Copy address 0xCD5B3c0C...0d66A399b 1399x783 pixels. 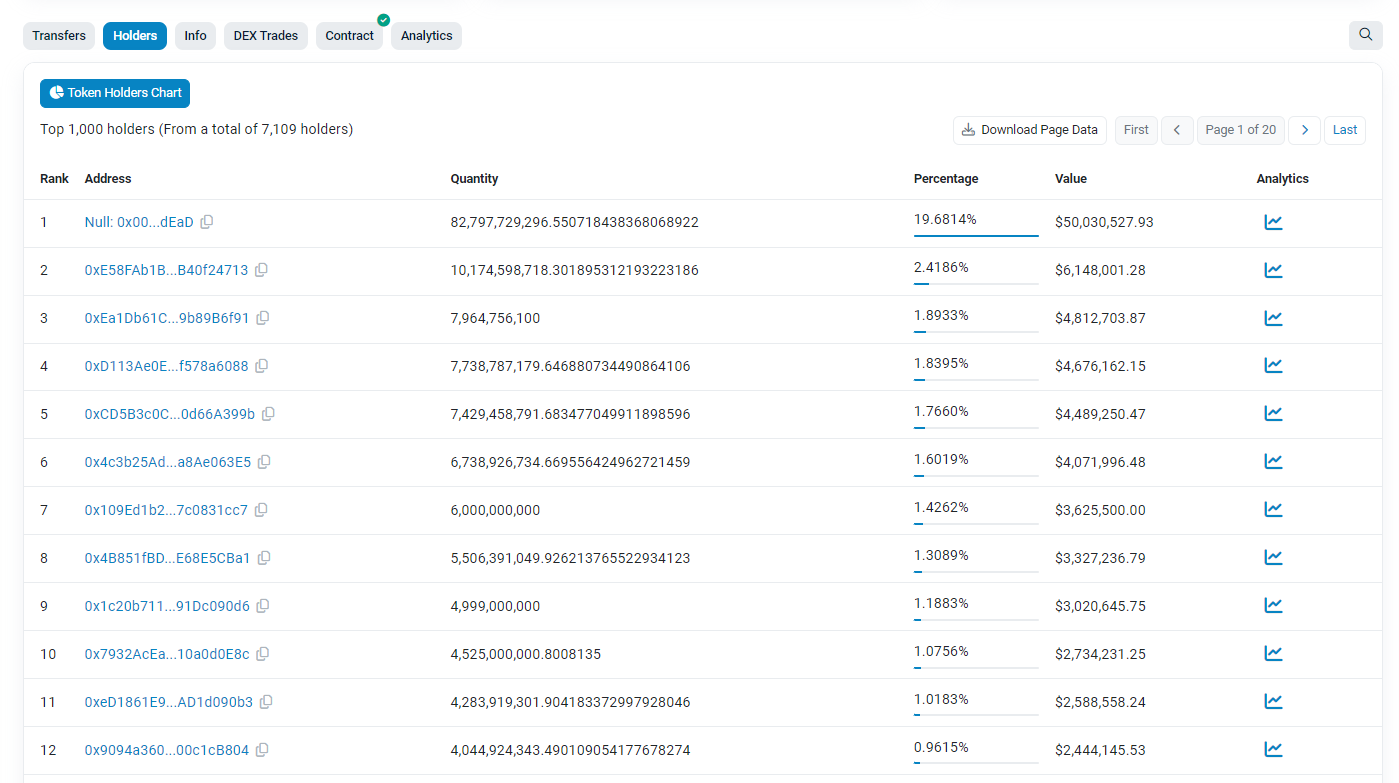point(268,414)
